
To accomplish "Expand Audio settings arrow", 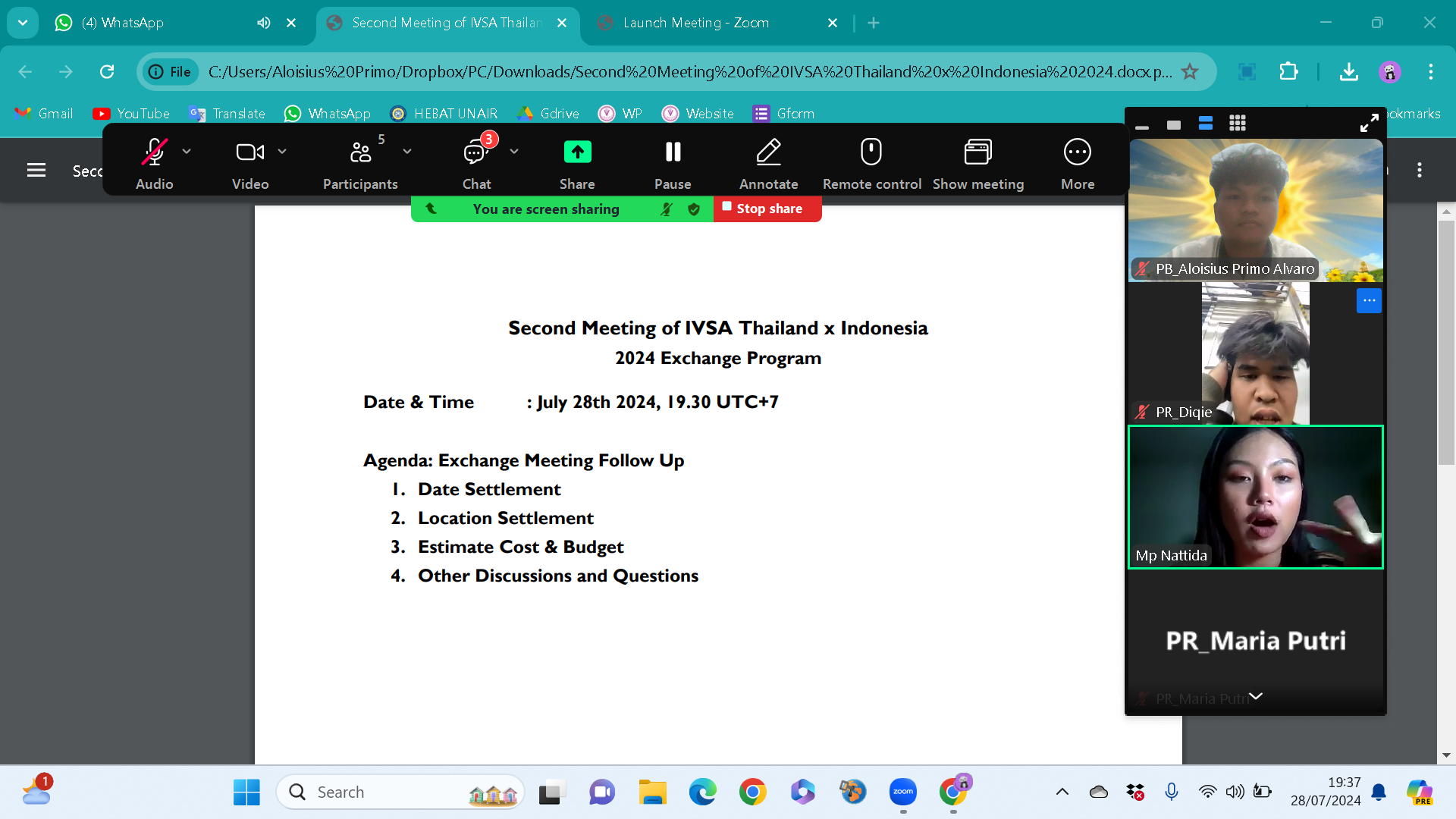I will 187,152.
